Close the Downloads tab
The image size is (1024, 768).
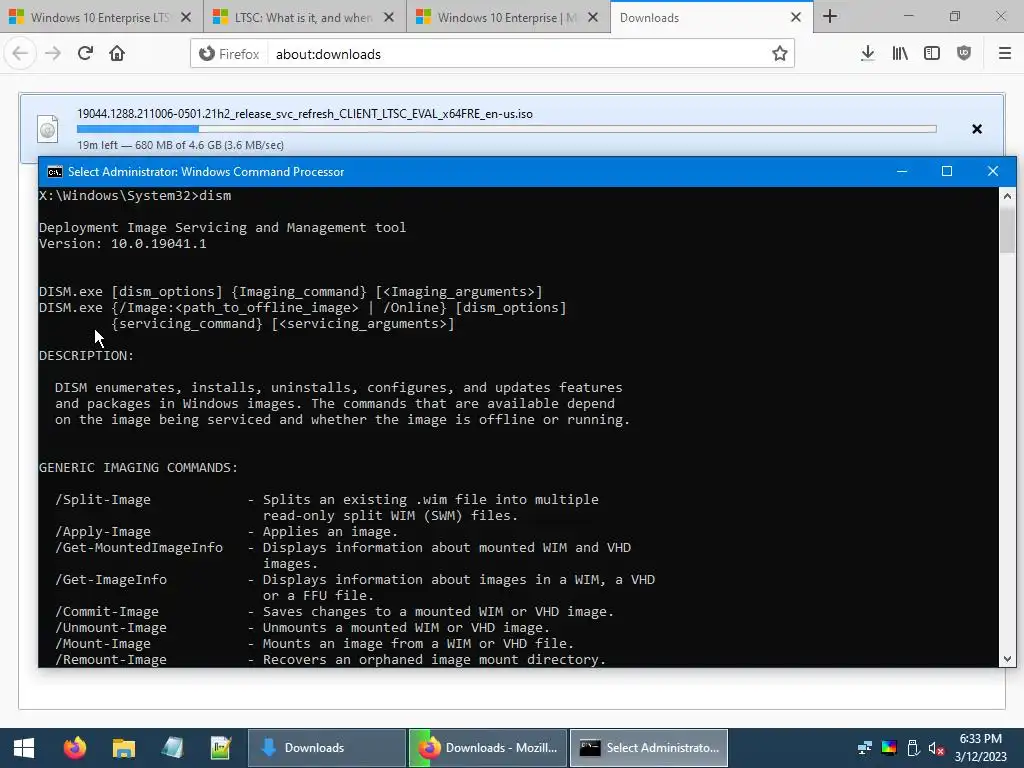click(796, 18)
